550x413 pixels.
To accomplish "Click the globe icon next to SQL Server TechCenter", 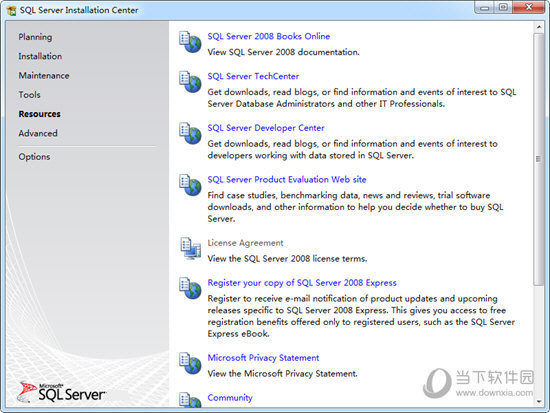I will (x=190, y=82).
